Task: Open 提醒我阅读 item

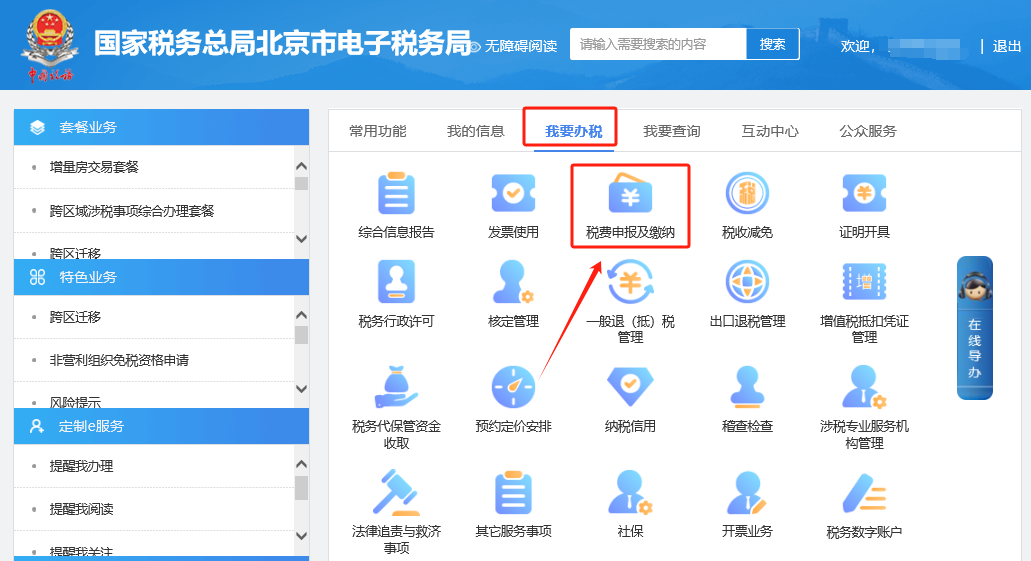Action: tap(82, 509)
